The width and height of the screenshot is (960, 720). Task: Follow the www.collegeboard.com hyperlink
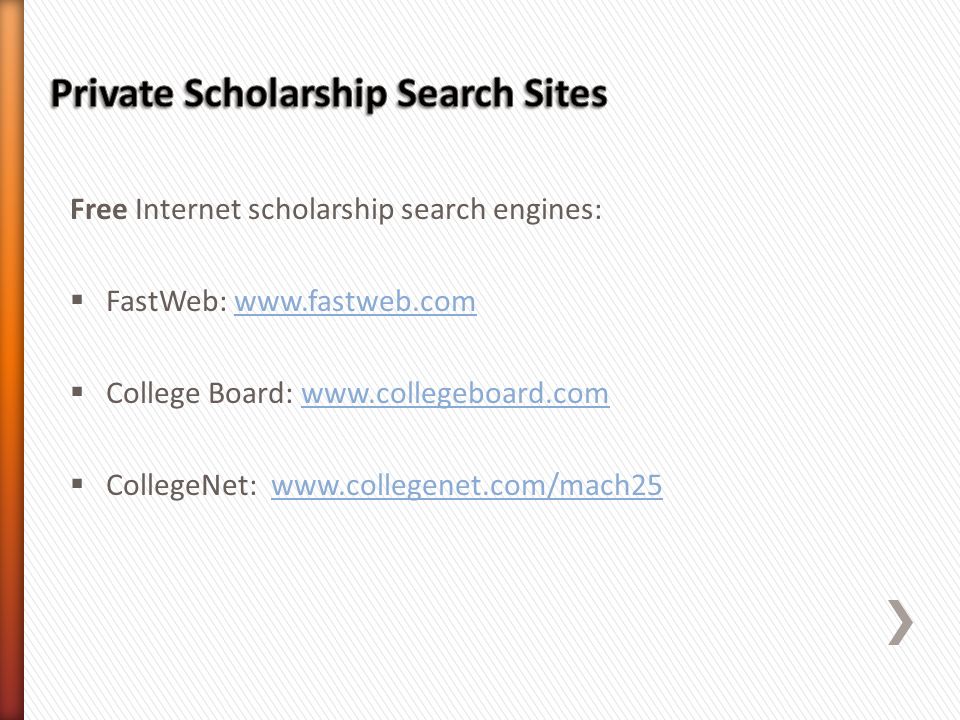point(455,394)
